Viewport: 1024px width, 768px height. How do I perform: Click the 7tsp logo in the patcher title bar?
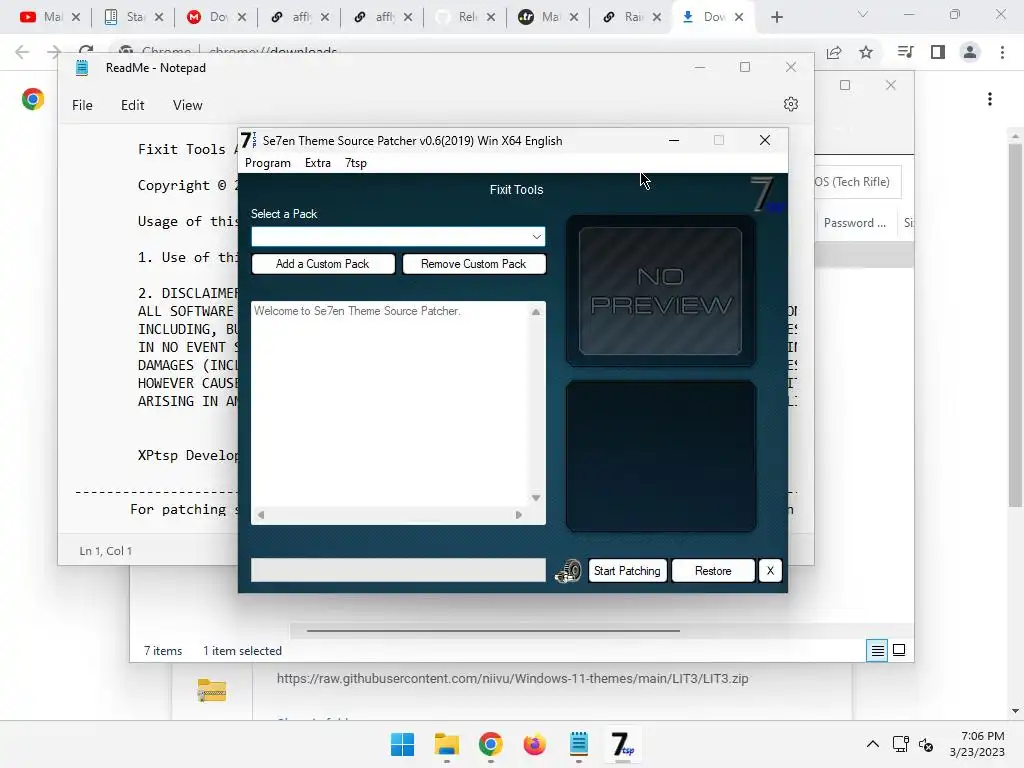pos(248,140)
